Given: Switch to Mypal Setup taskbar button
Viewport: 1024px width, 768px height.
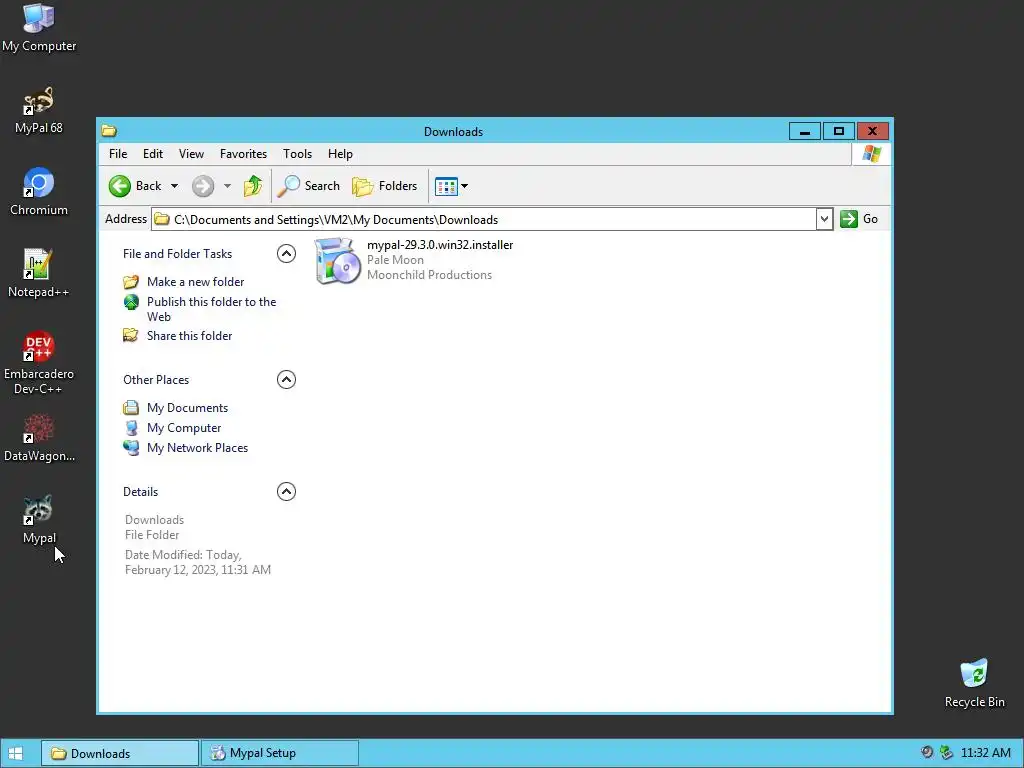Looking at the screenshot, I should (280, 753).
